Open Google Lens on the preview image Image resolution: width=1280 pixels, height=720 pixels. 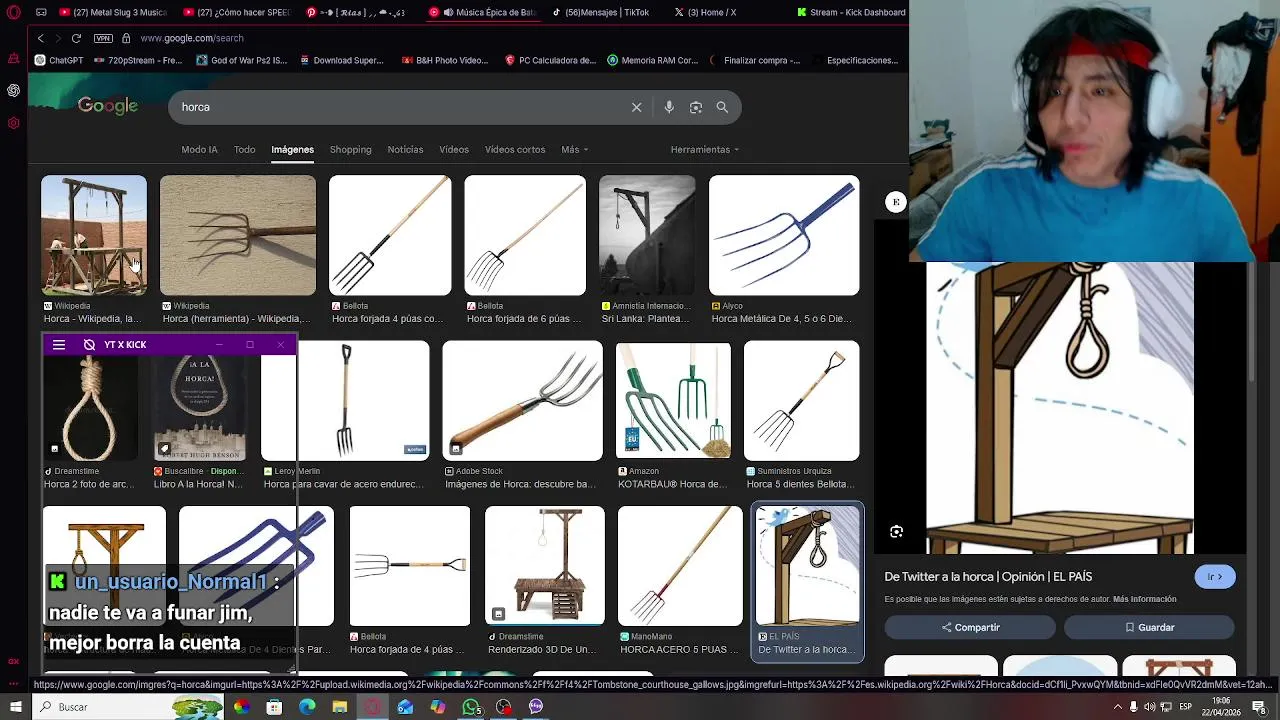click(896, 532)
